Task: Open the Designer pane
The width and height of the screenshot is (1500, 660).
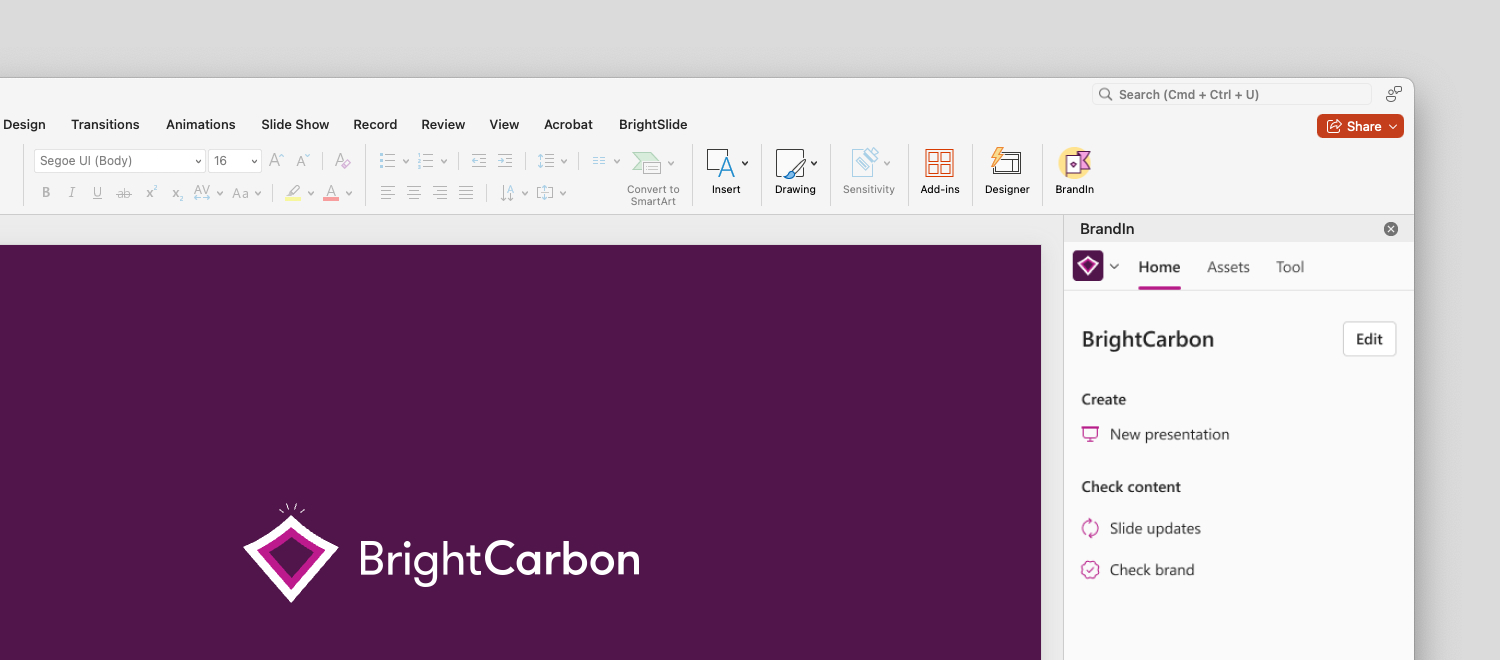Action: [1007, 171]
